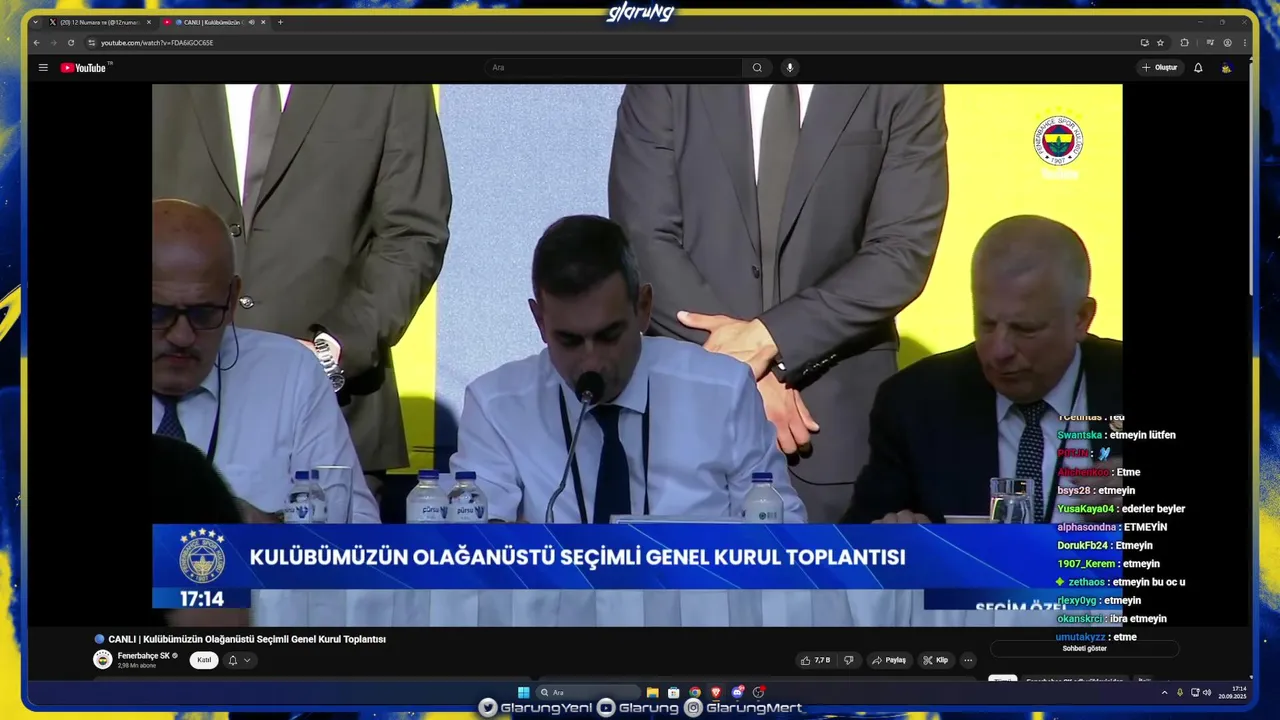Open Discord from the taskbar
Image resolution: width=1280 pixels, height=720 pixels.
[737, 692]
